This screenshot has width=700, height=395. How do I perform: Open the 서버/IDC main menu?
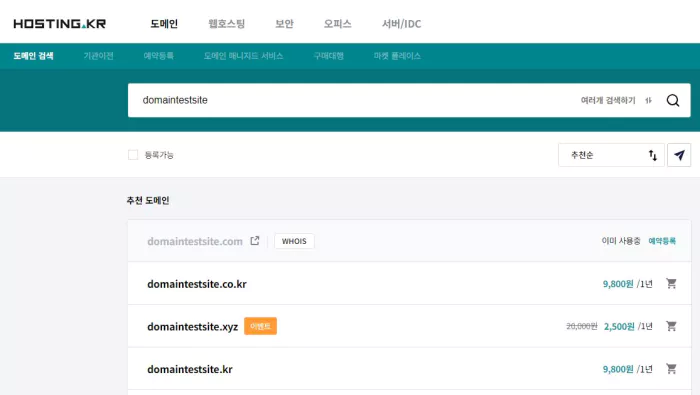(x=401, y=24)
